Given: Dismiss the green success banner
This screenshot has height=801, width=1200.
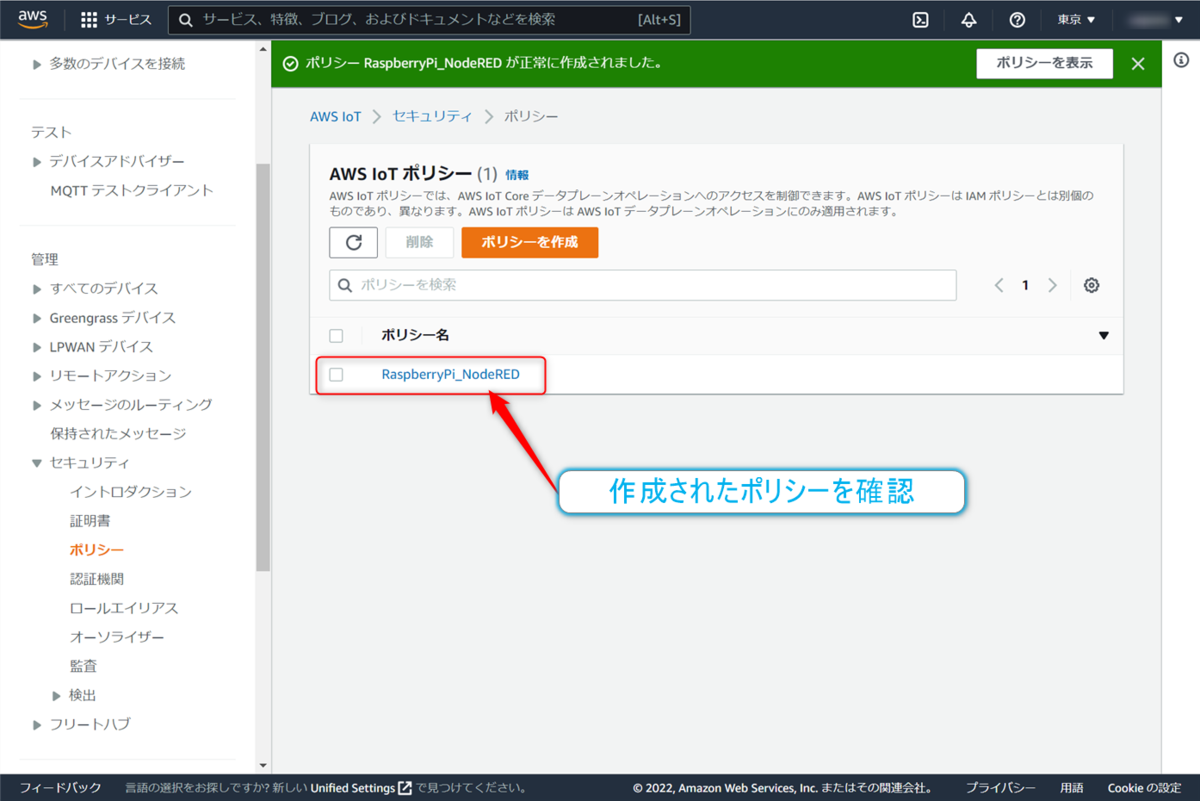Looking at the screenshot, I should click(x=1138, y=63).
